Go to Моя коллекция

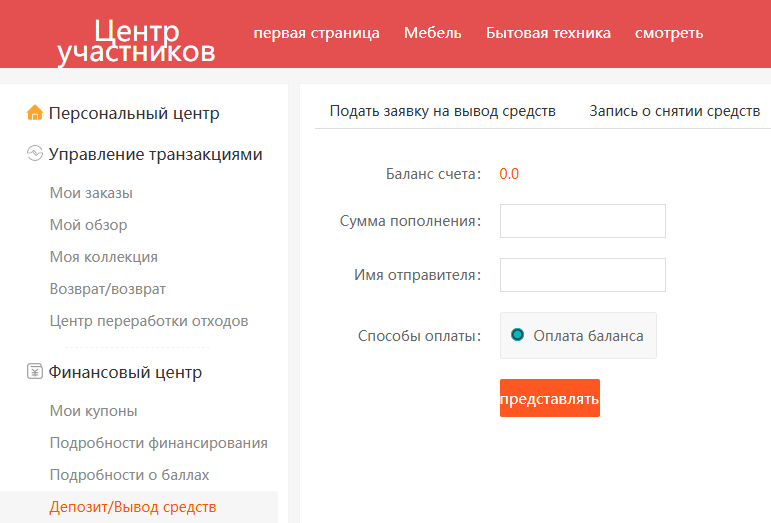[104, 257]
